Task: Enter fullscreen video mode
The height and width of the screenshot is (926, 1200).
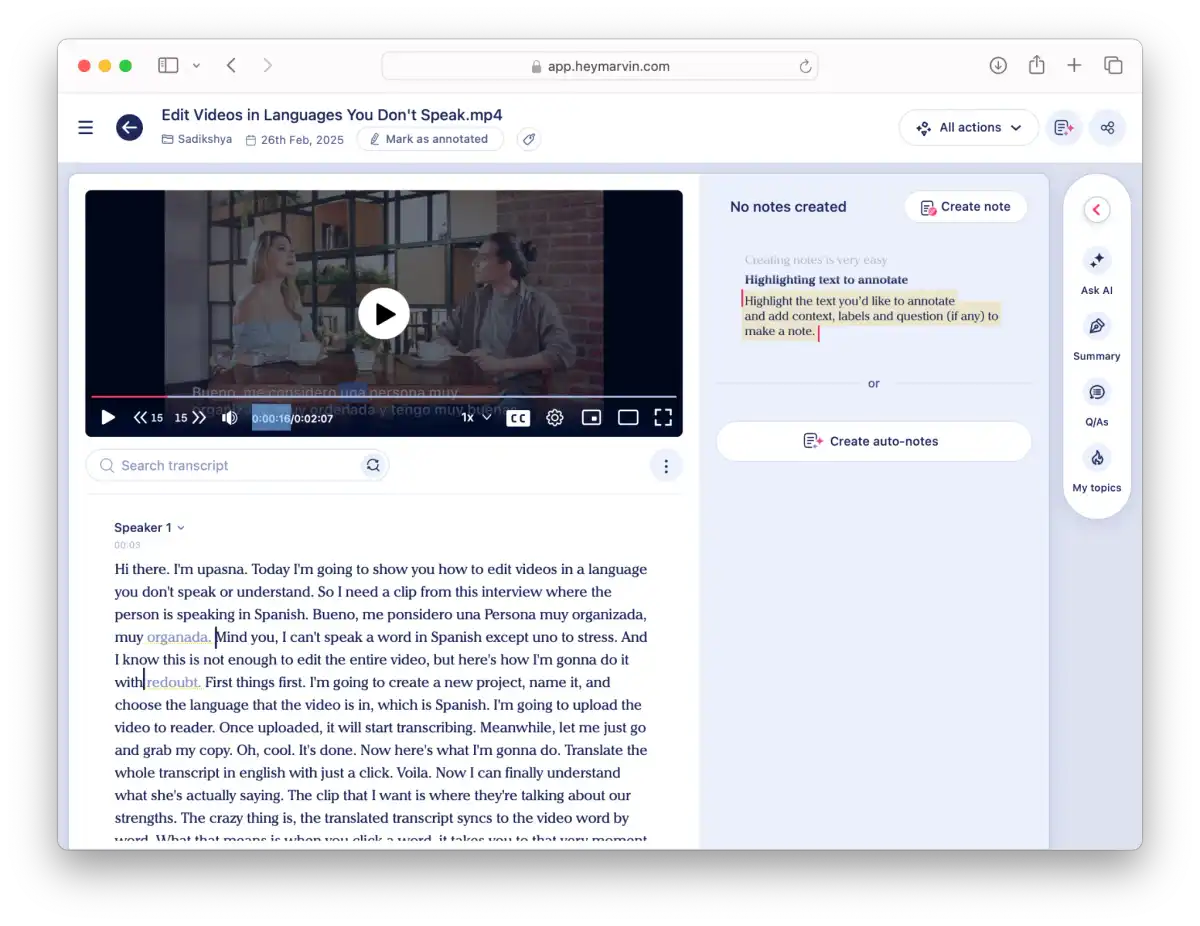Action: 663,418
